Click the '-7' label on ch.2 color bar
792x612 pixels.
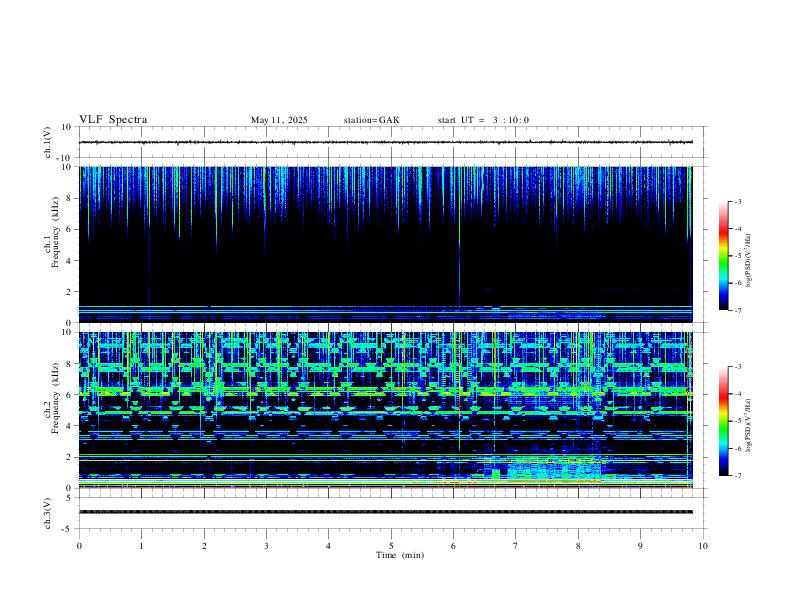tap(737, 476)
